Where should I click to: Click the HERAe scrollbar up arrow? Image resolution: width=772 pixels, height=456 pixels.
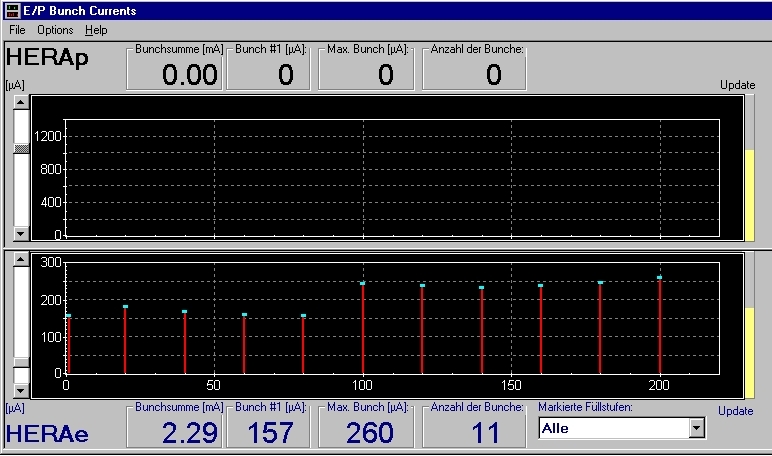pos(21,259)
